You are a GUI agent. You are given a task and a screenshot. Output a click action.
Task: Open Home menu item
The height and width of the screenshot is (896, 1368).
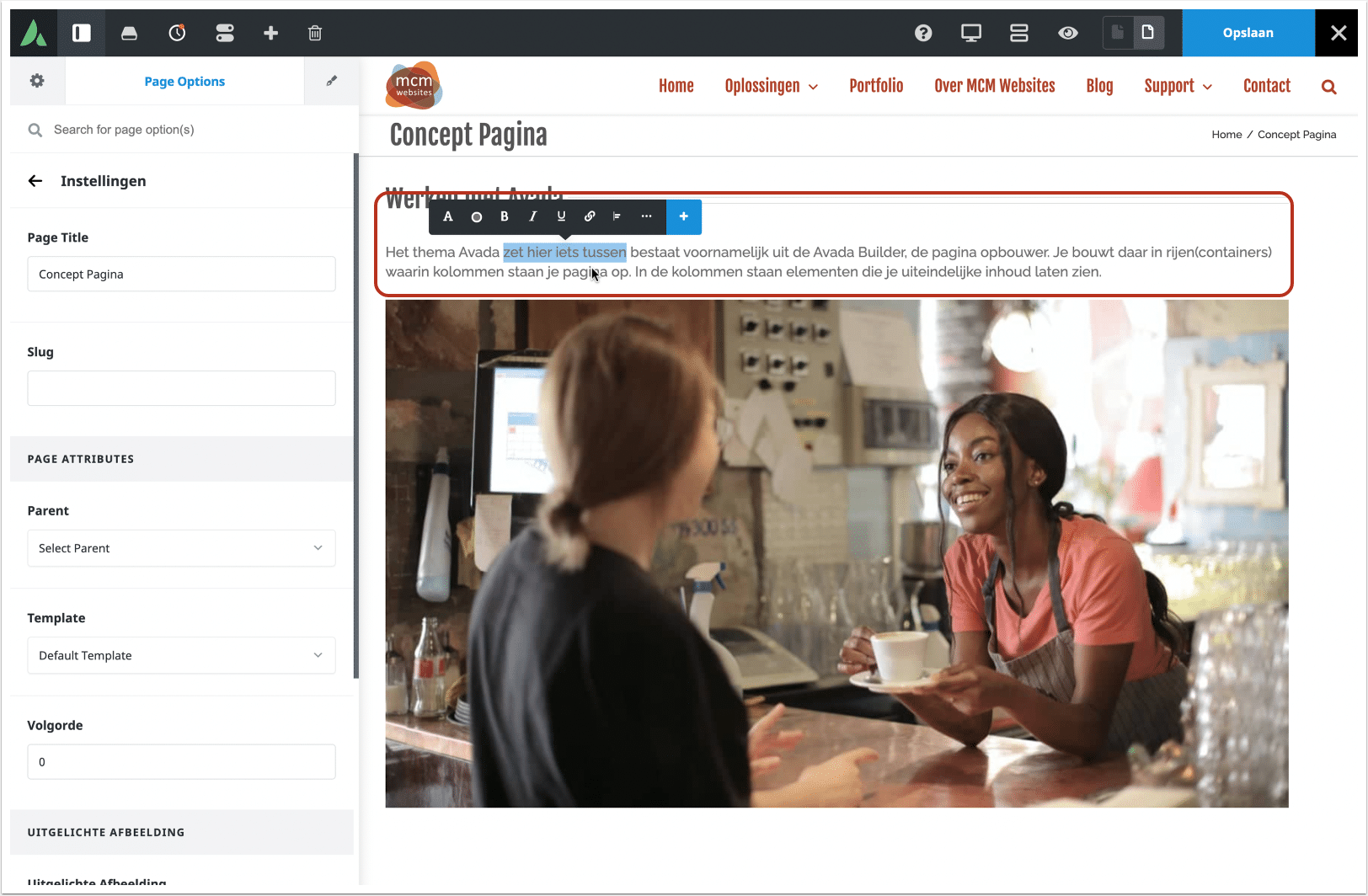click(676, 86)
